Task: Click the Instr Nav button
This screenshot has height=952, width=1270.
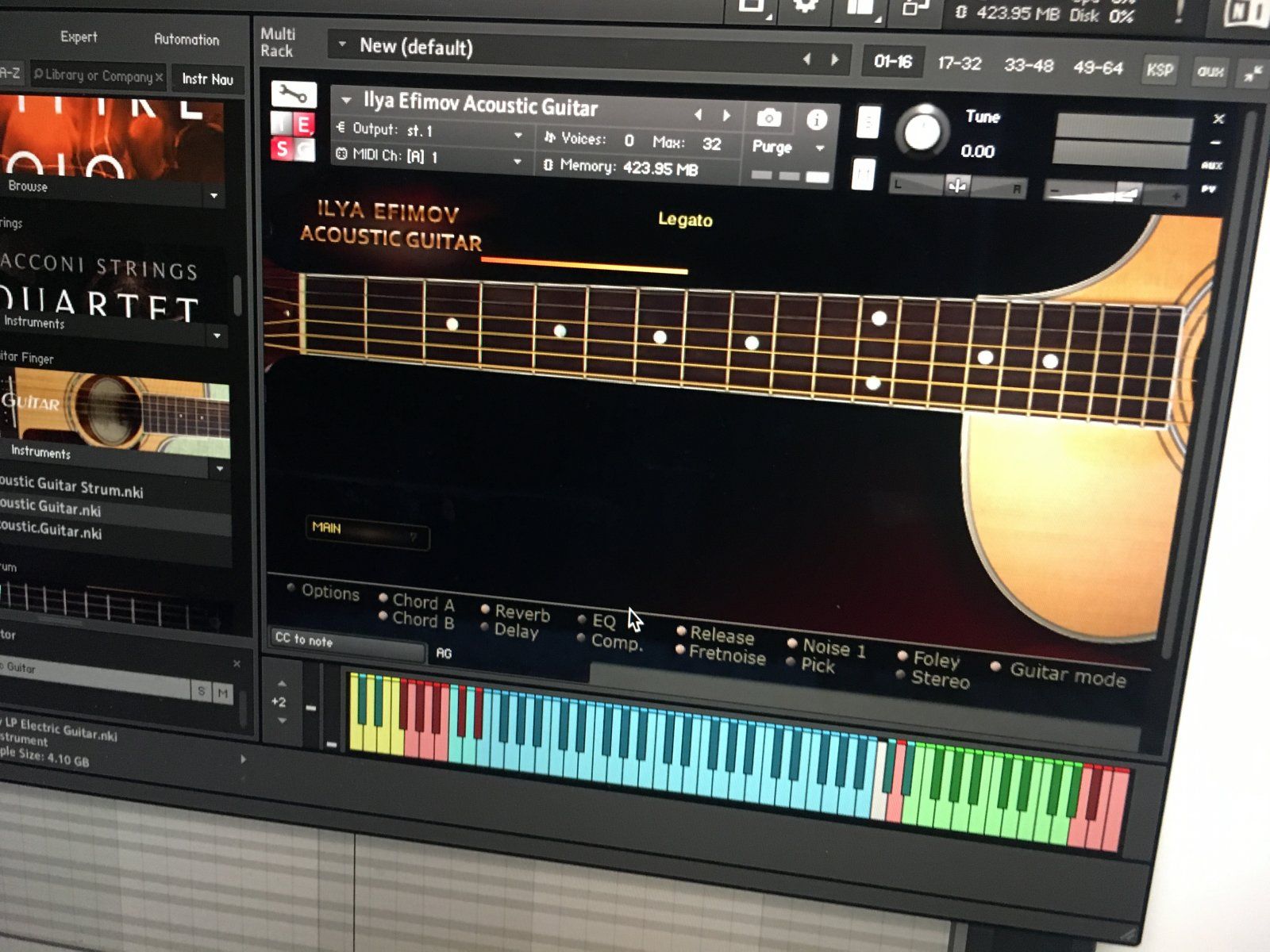Action: [207, 79]
